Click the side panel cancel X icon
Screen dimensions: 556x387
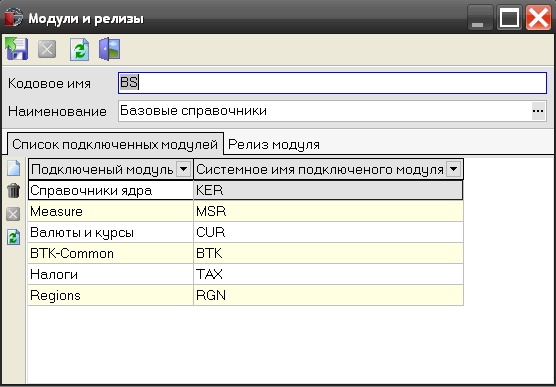[x=13, y=214]
